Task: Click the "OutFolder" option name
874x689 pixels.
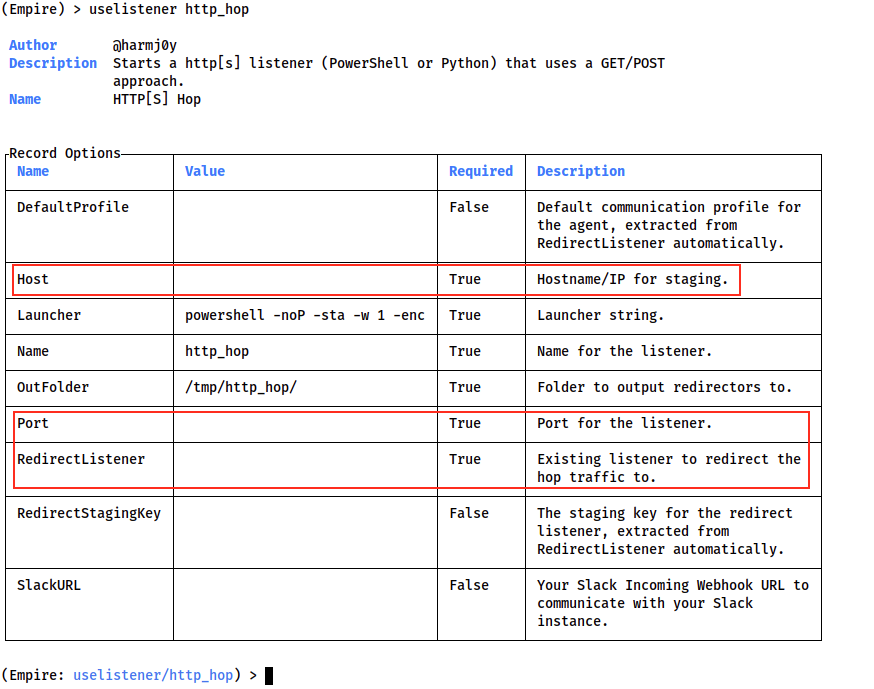Action: (53, 387)
